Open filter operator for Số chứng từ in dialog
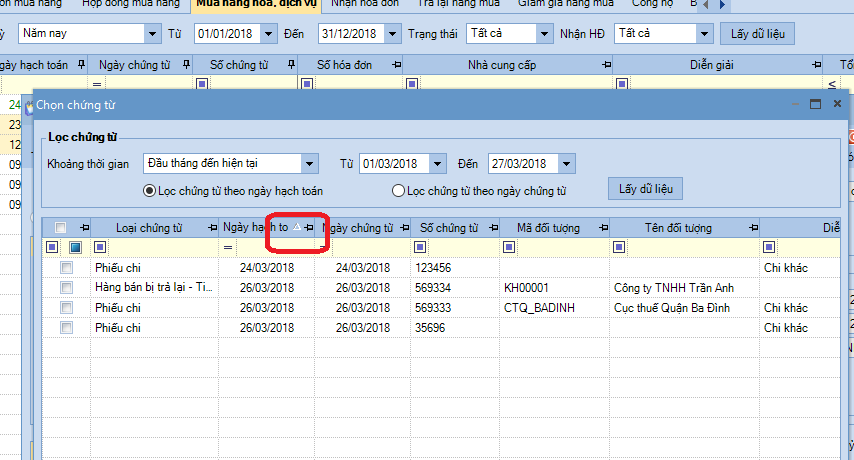 (420, 248)
